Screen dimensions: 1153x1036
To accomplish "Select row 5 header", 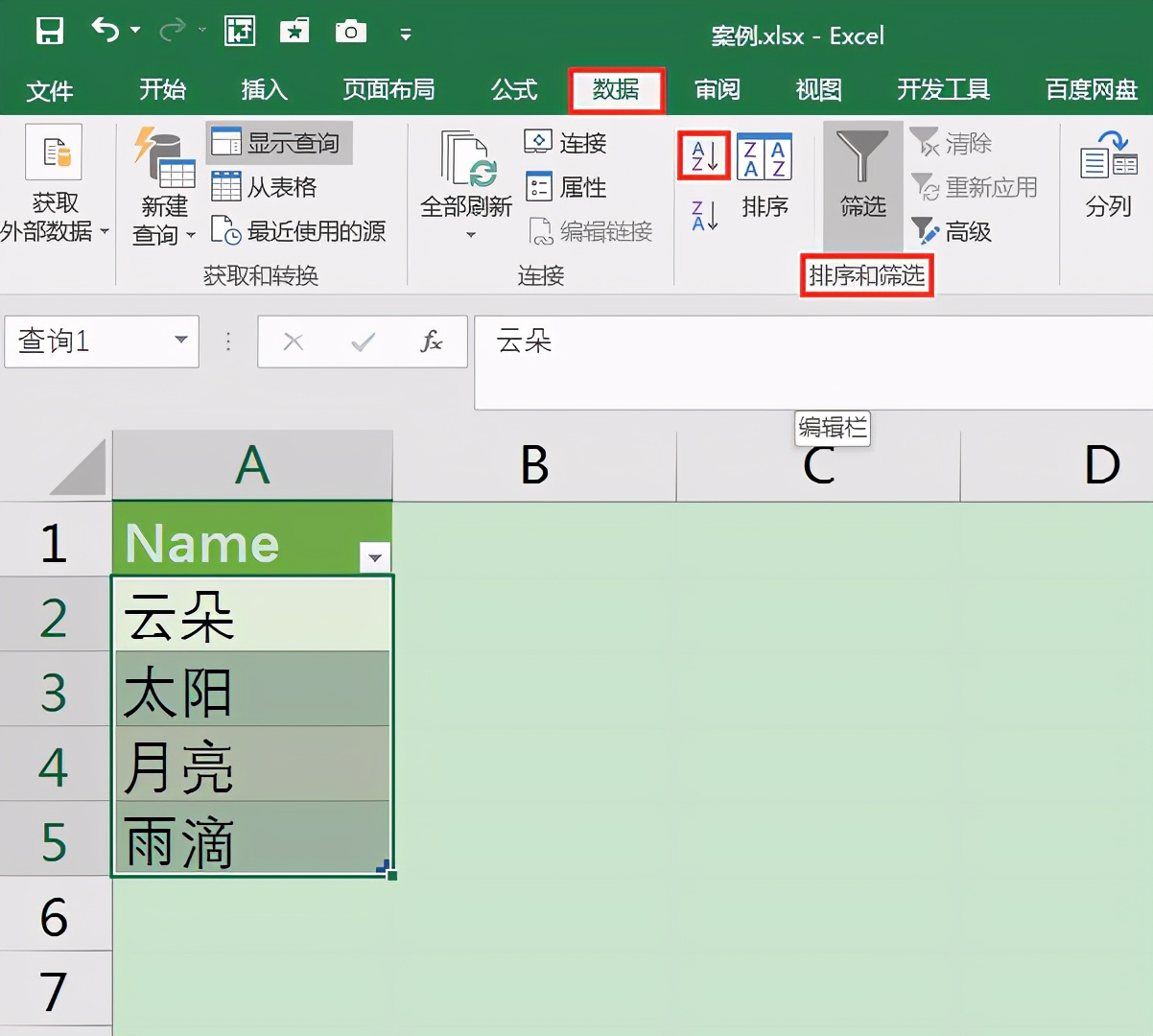I will pyautogui.click(x=56, y=838).
